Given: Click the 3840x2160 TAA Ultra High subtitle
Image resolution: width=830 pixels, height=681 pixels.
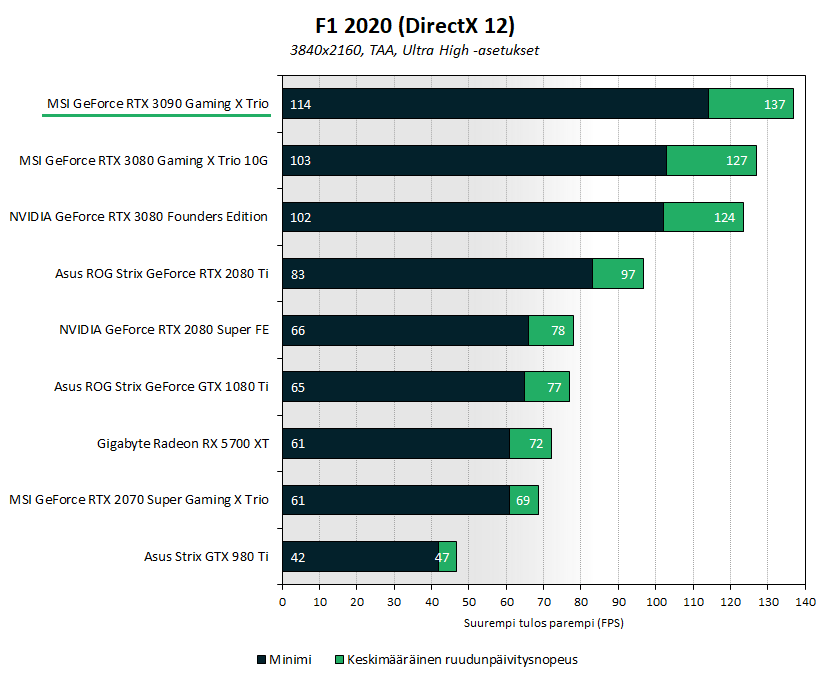Looking at the screenshot, I should 414,50.
